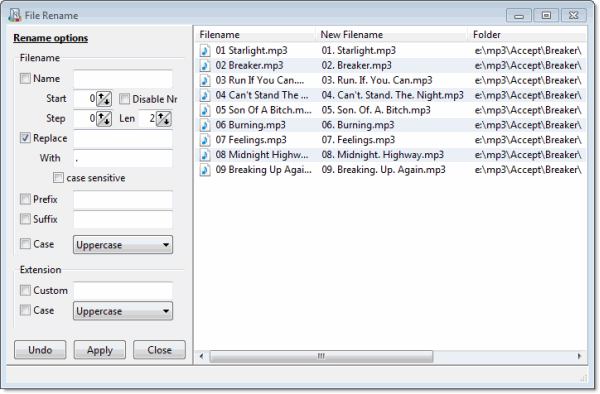Focus the Prefix text field
Screen dimensions: 600x394
point(123,200)
